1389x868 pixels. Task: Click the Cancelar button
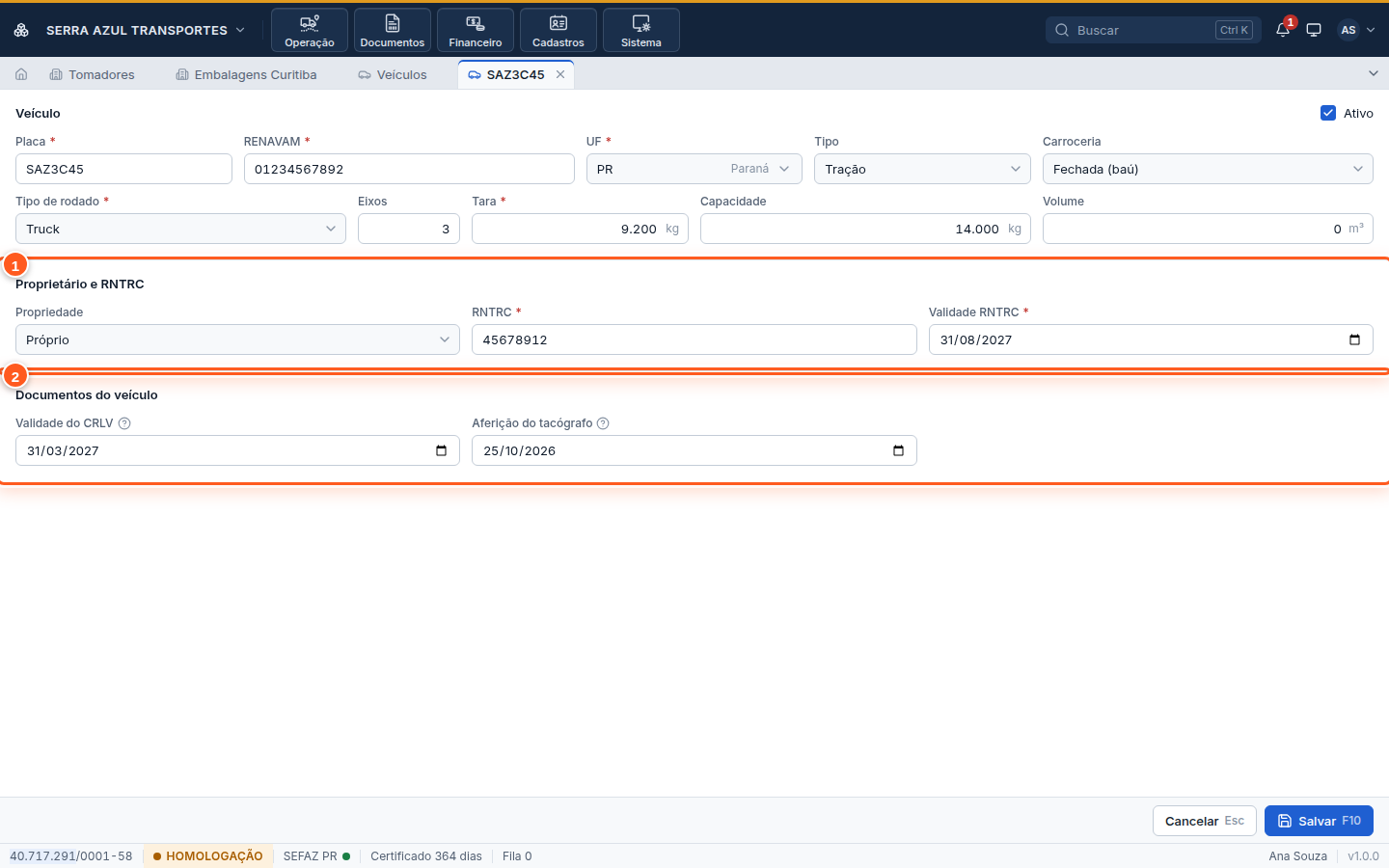point(1205,821)
